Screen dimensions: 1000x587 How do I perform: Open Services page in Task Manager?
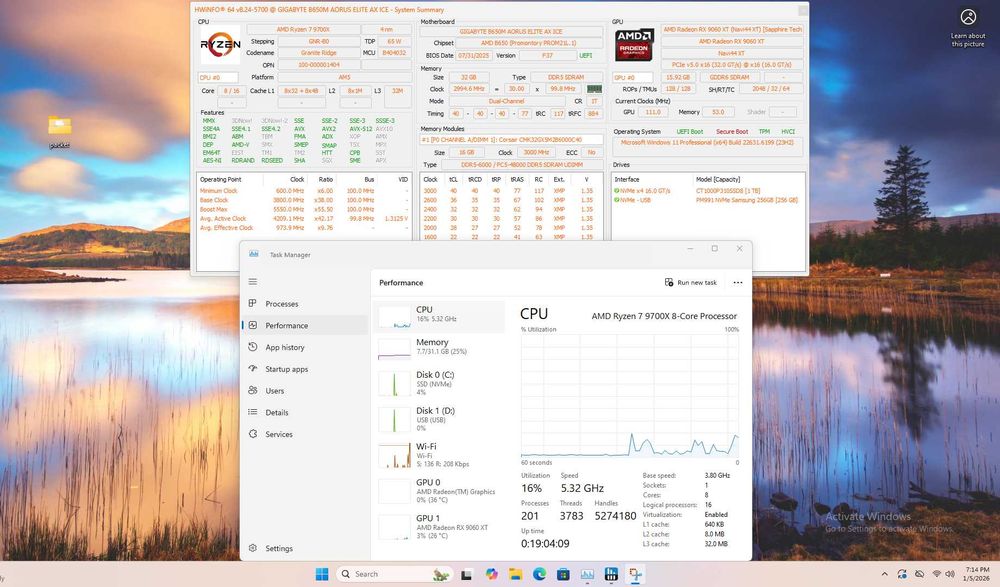click(x=305, y=434)
